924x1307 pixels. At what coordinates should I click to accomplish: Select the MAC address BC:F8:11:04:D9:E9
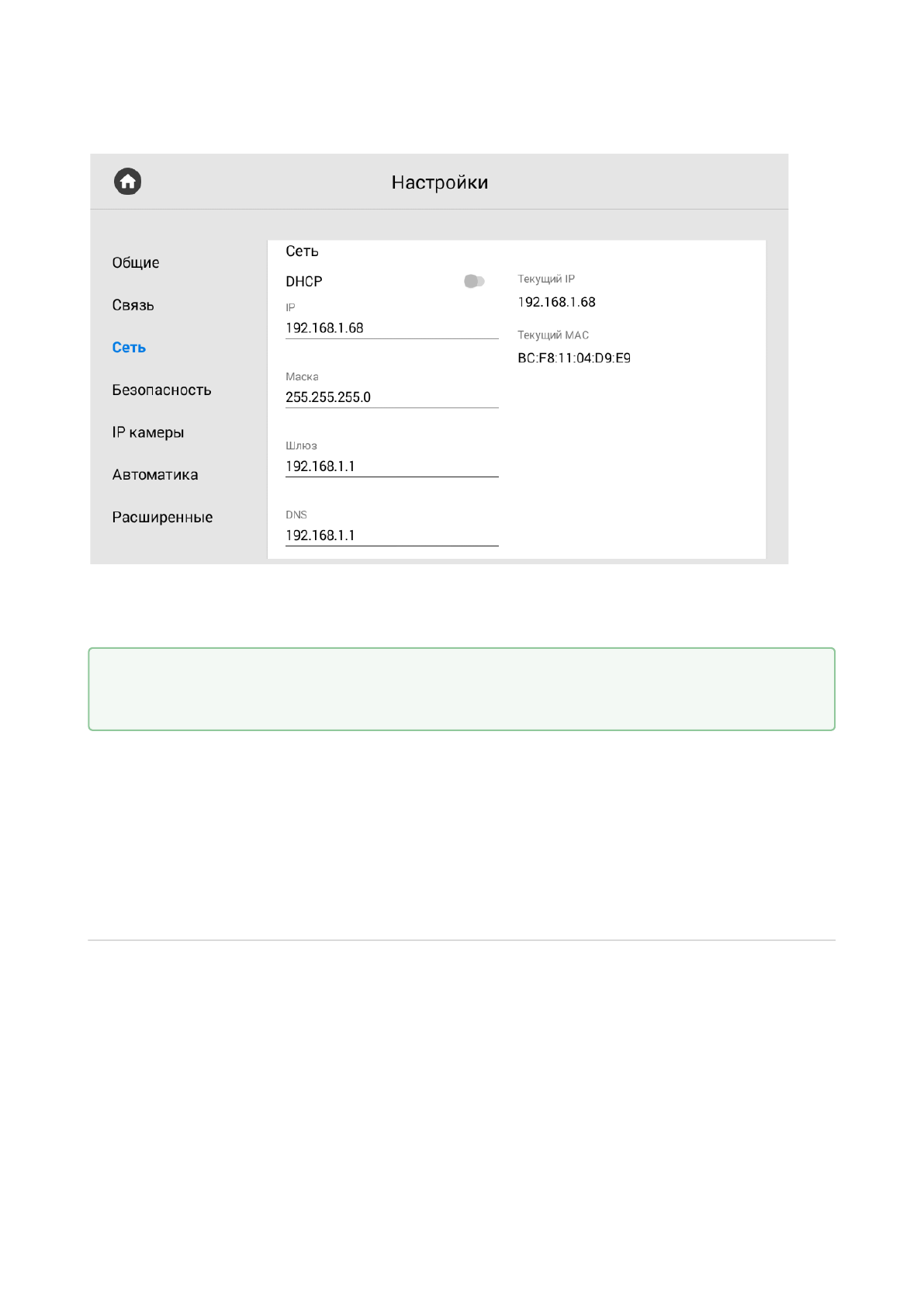574,359
